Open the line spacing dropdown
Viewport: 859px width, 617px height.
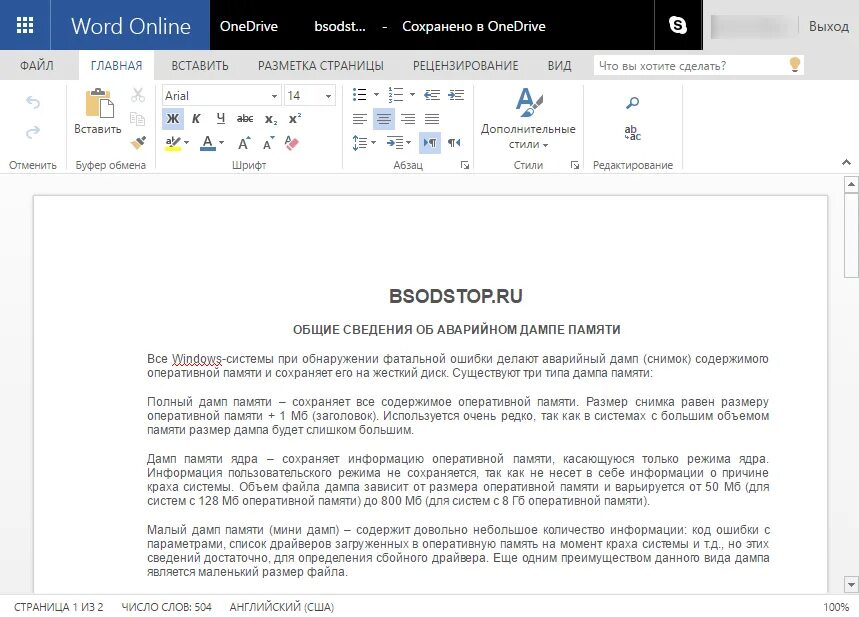coord(364,143)
